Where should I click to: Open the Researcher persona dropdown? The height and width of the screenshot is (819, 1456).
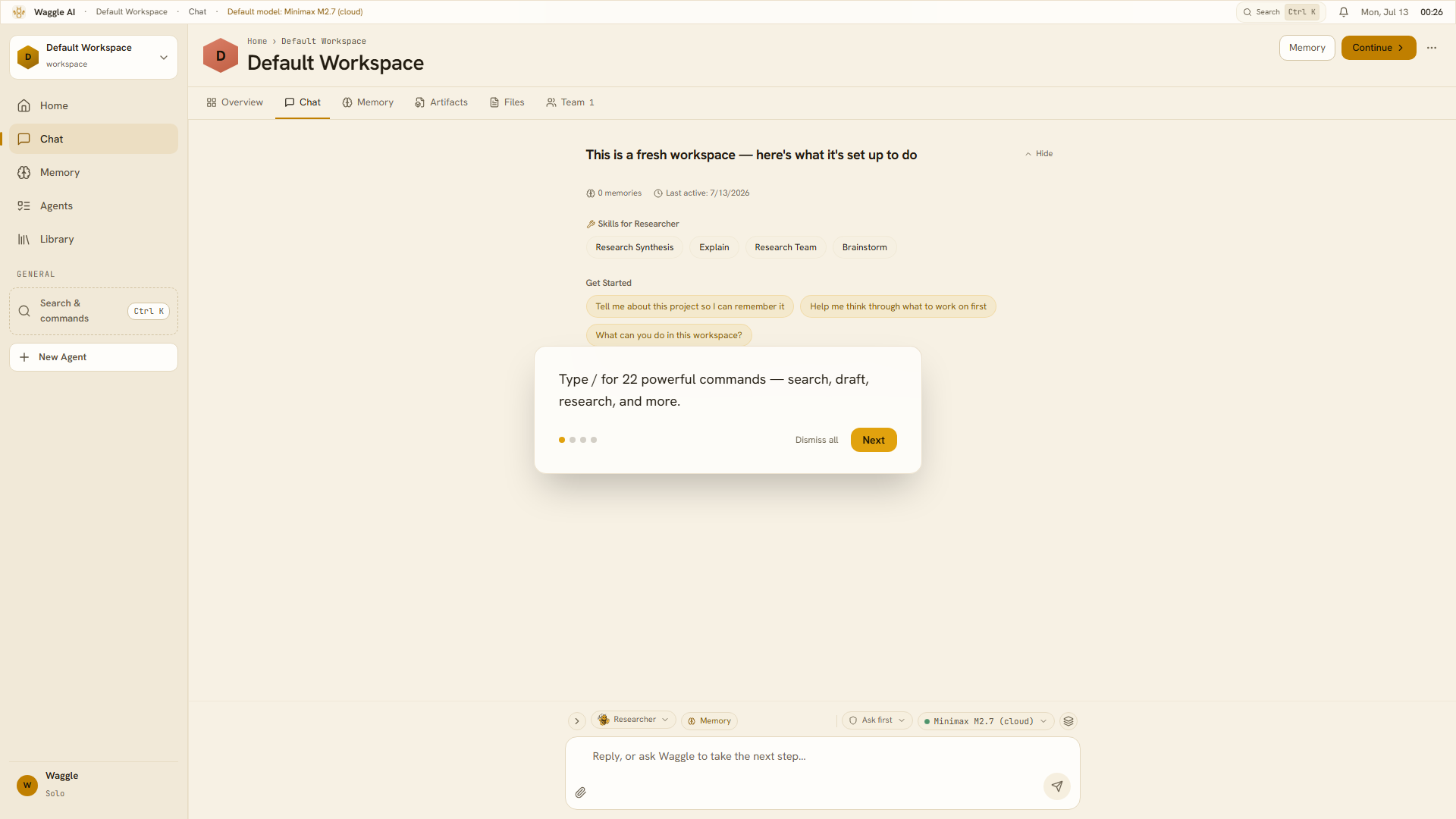pos(633,720)
